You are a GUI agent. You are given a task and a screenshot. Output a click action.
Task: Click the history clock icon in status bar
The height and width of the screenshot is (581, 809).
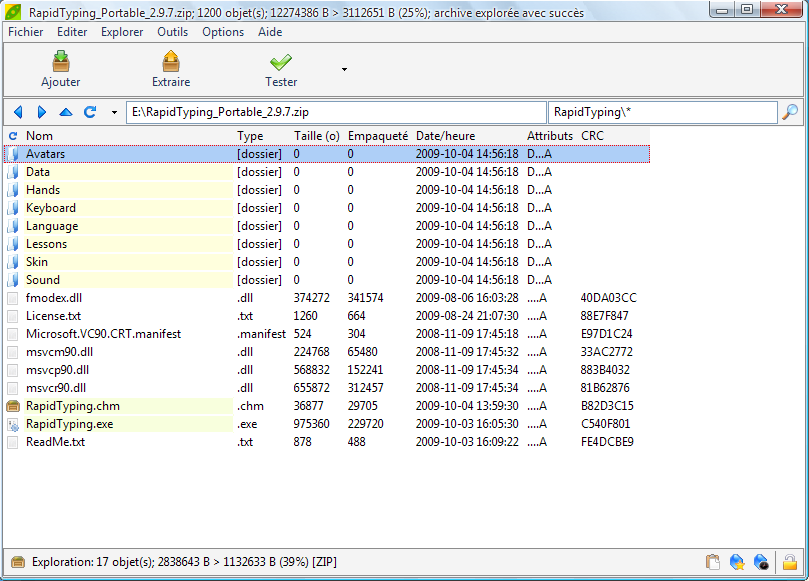tap(762, 562)
